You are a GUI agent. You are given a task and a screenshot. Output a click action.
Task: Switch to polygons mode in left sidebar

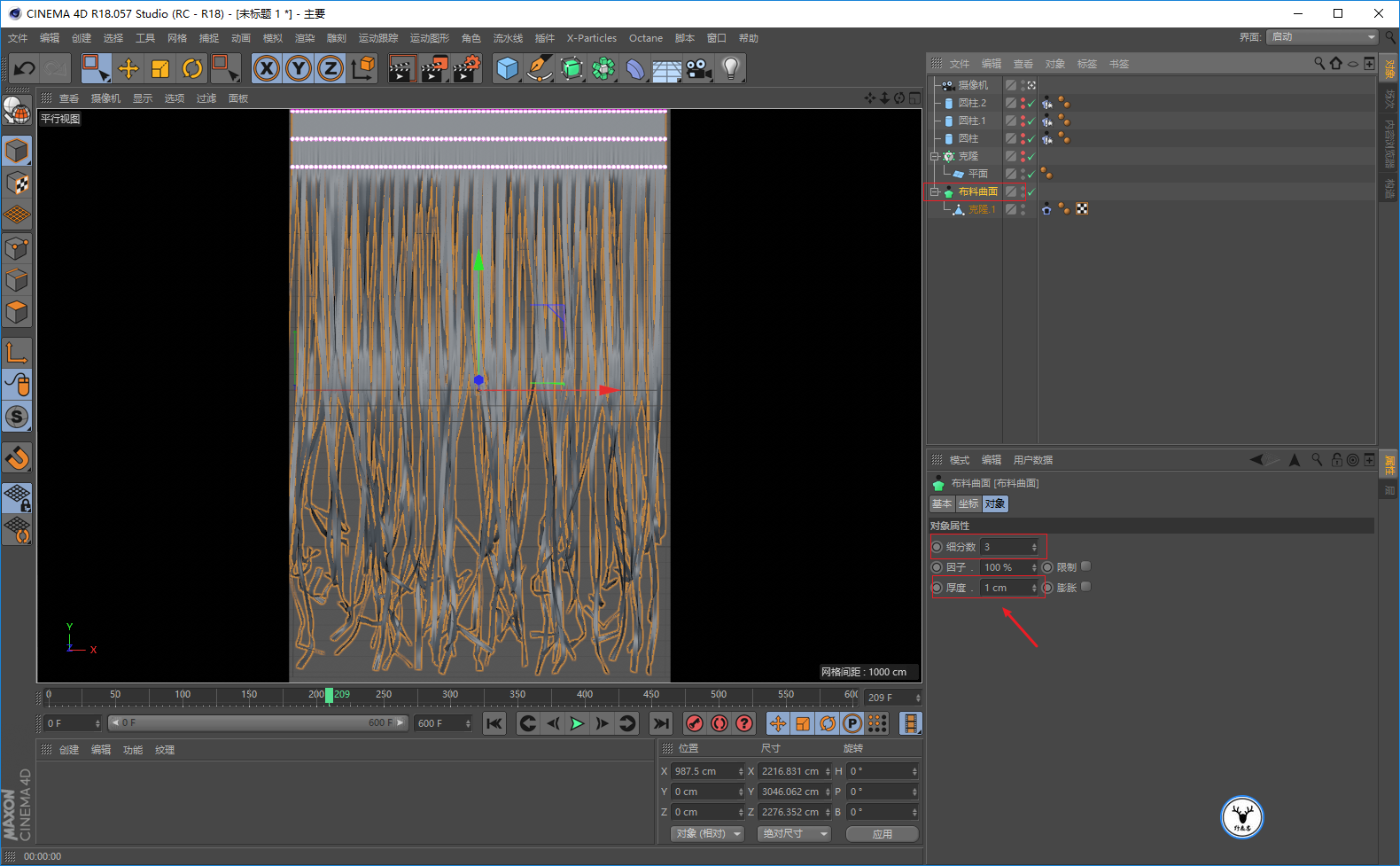(x=17, y=312)
